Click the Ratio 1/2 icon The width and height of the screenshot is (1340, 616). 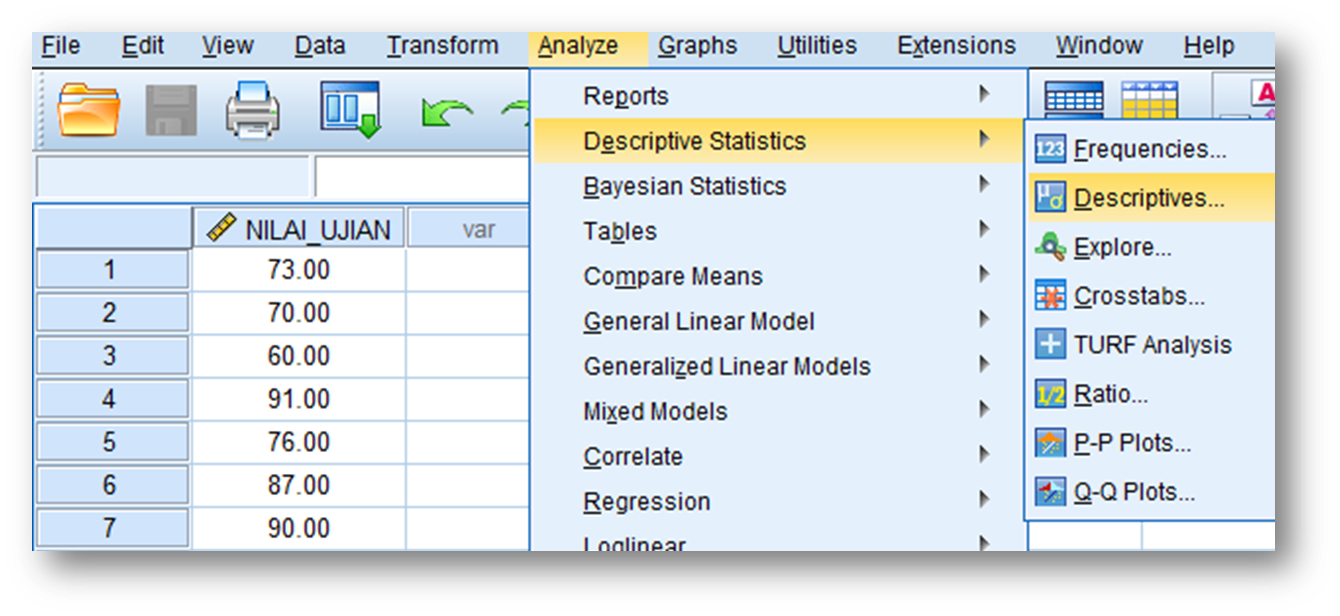tap(1050, 394)
